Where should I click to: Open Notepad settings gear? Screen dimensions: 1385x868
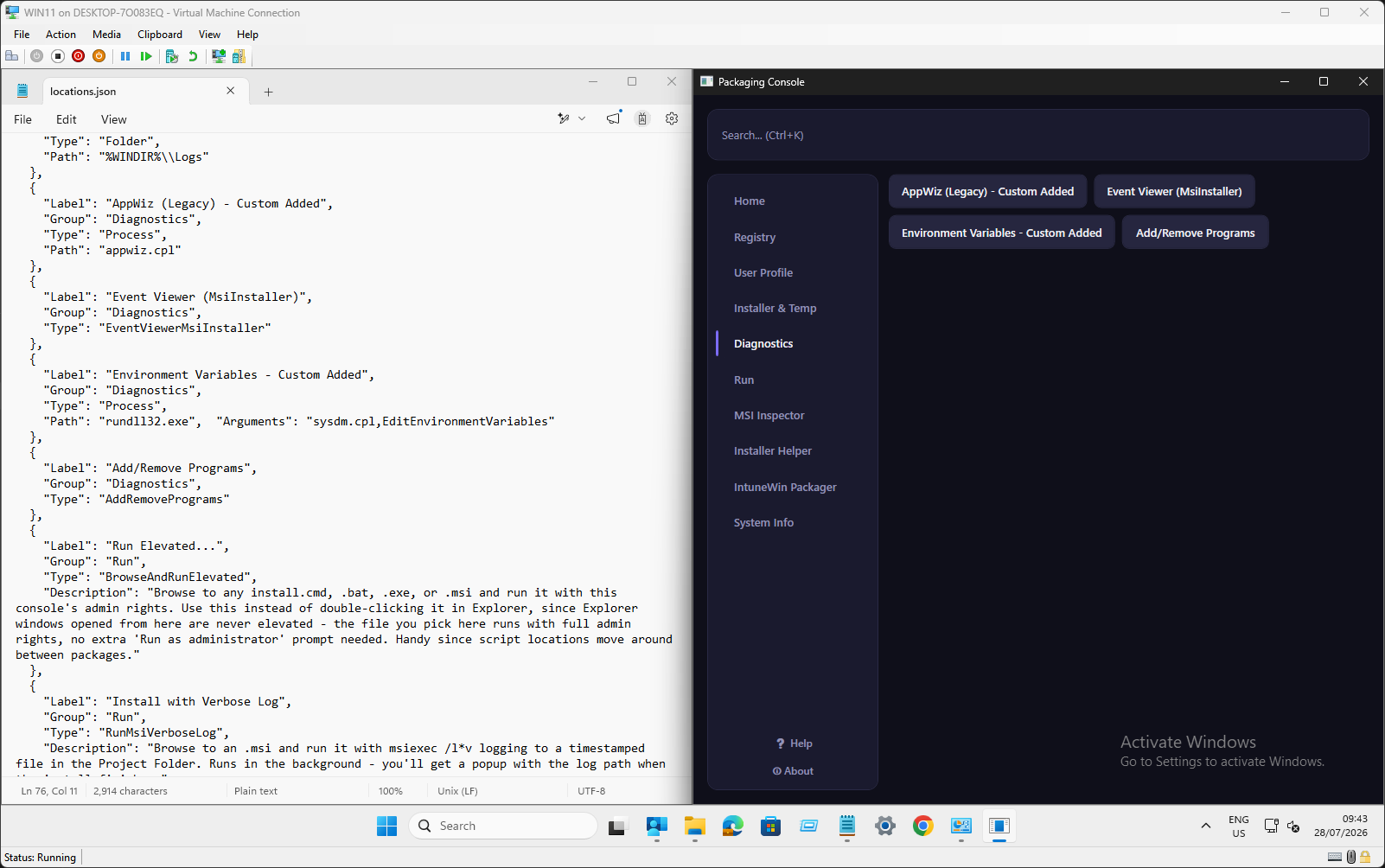coord(672,118)
